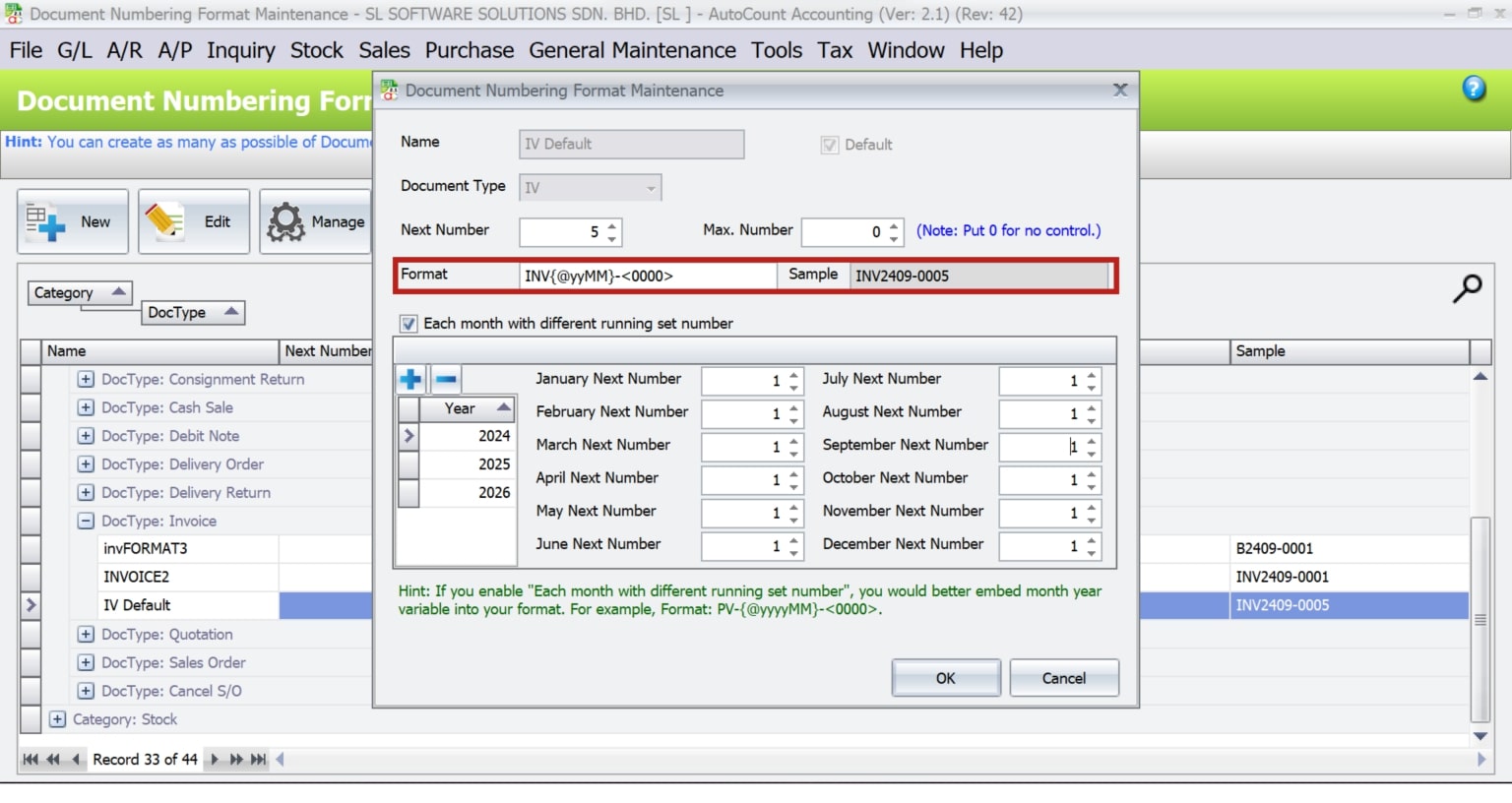1512x803 pixels.
Task: Collapse the DocType: Invoice tree node
Action: click(x=86, y=521)
